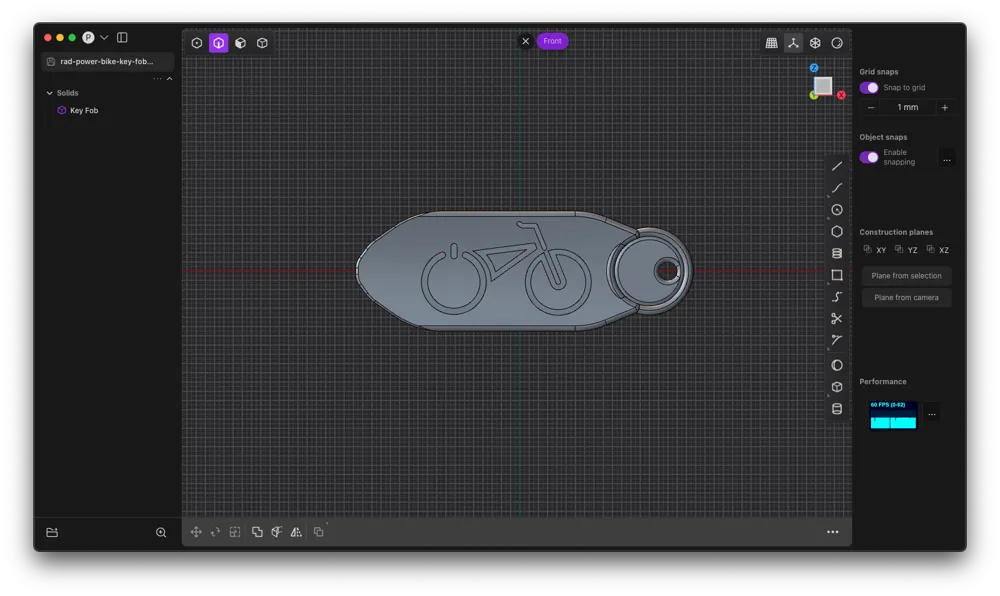
Task: Select the Mirror tool
Action: tap(296, 531)
